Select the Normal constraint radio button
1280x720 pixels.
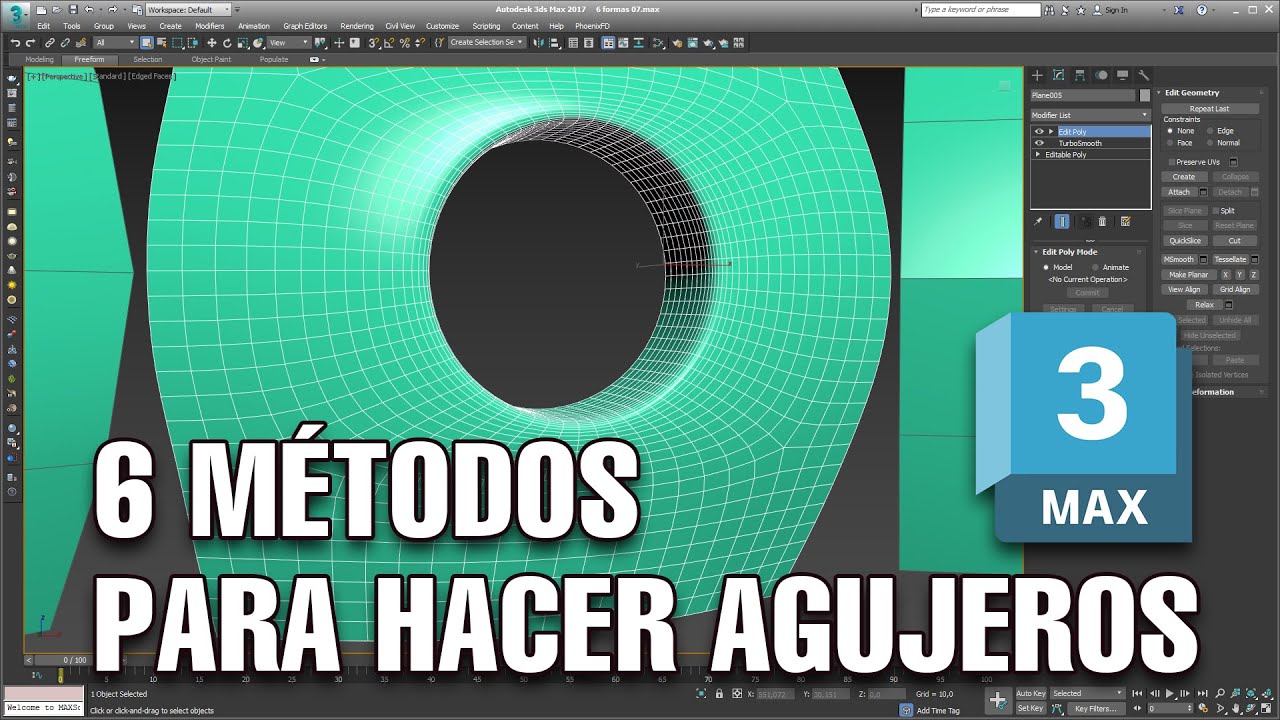click(x=1210, y=143)
